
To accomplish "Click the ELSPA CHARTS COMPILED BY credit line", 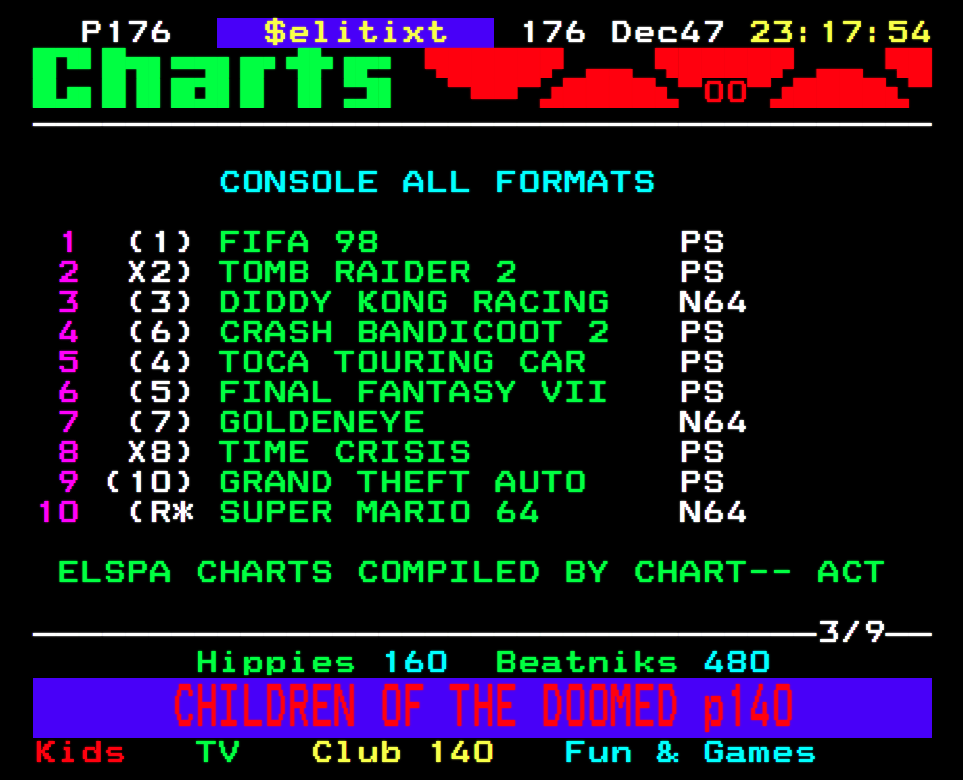I will click(471, 572).
